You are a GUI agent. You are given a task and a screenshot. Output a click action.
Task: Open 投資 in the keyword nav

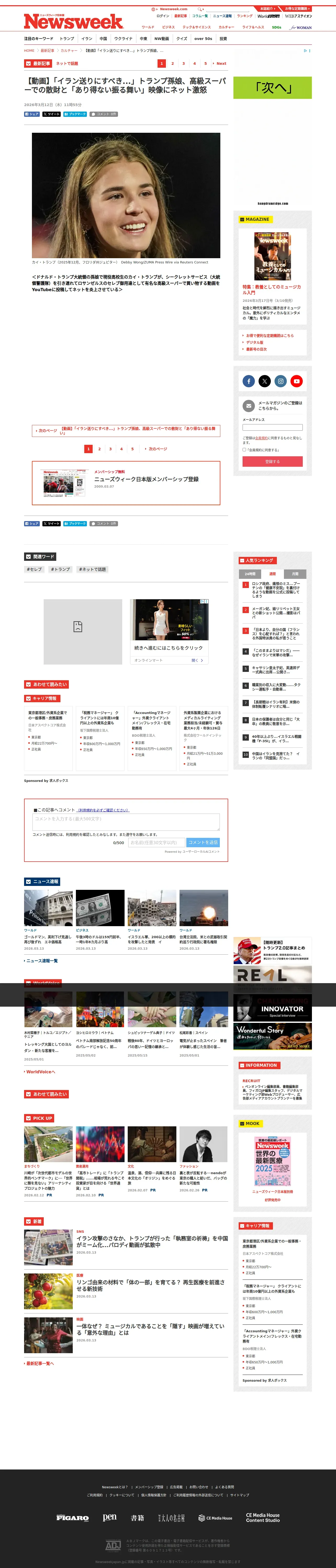coord(223,38)
